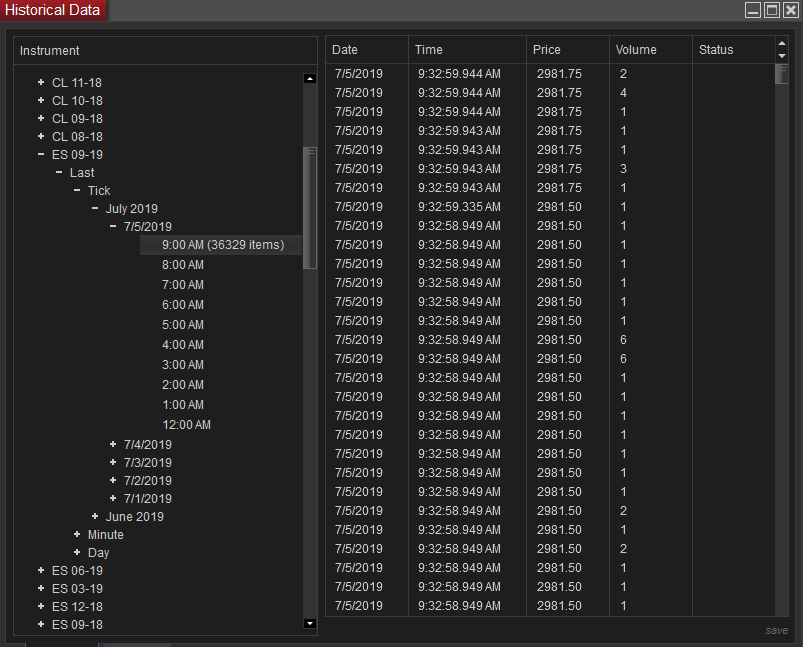Collapse the July 2019 node
The height and width of the screenshot is (647, 803).
click(x=95, y=208)
